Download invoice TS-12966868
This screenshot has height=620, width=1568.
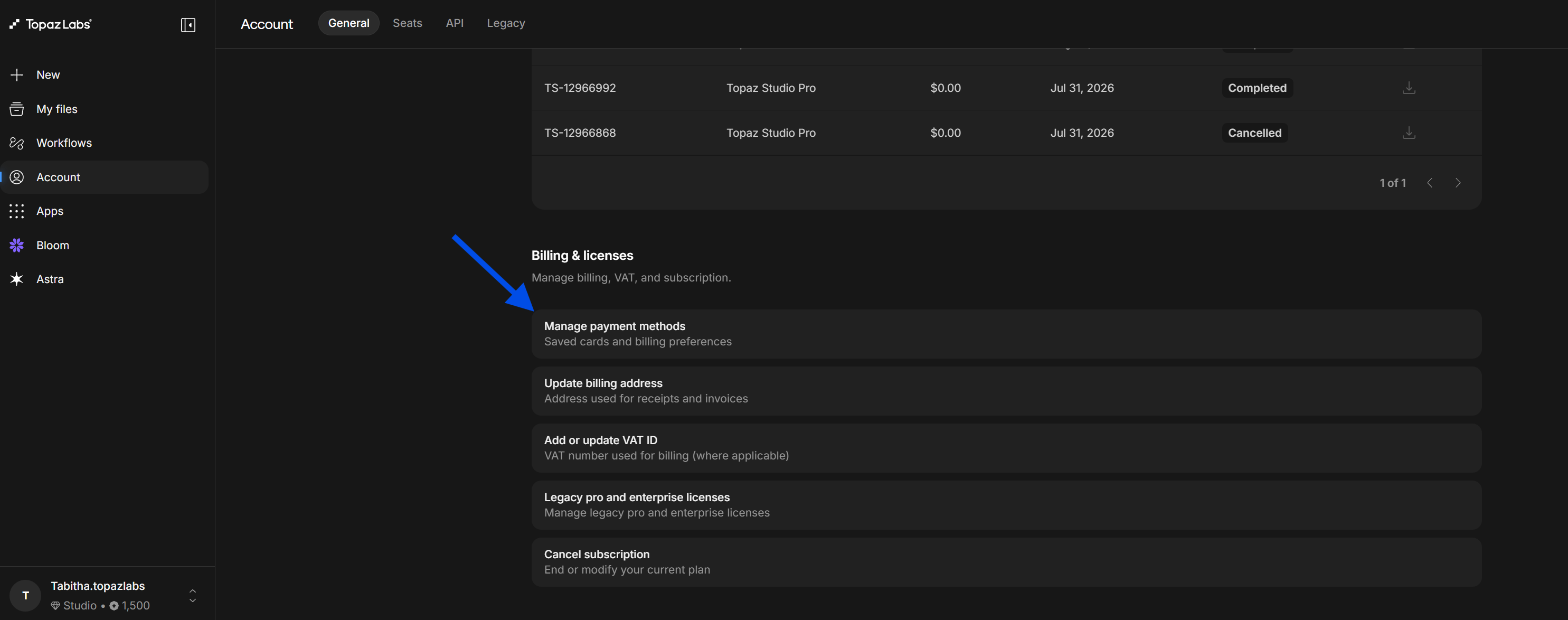(x=1409, y=133)
